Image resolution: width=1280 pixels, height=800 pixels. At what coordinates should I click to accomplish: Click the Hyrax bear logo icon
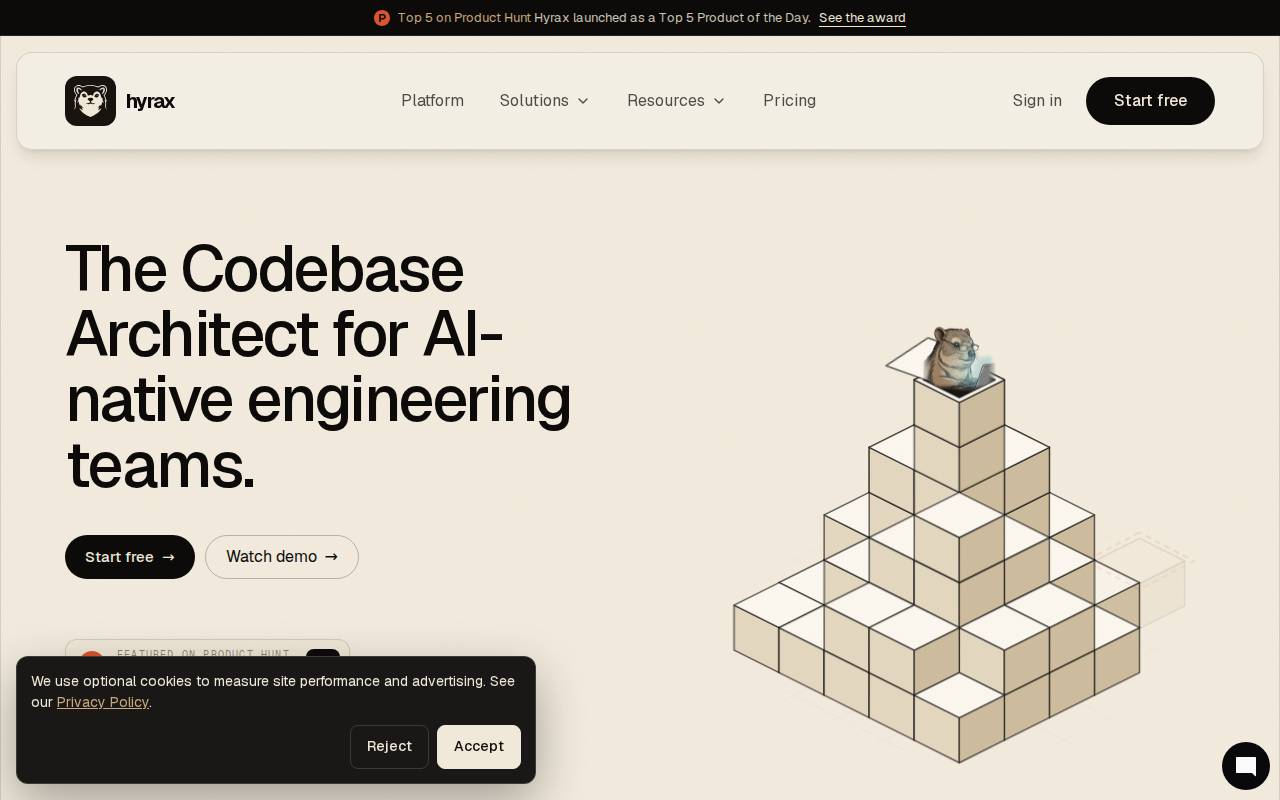[90, 101]
